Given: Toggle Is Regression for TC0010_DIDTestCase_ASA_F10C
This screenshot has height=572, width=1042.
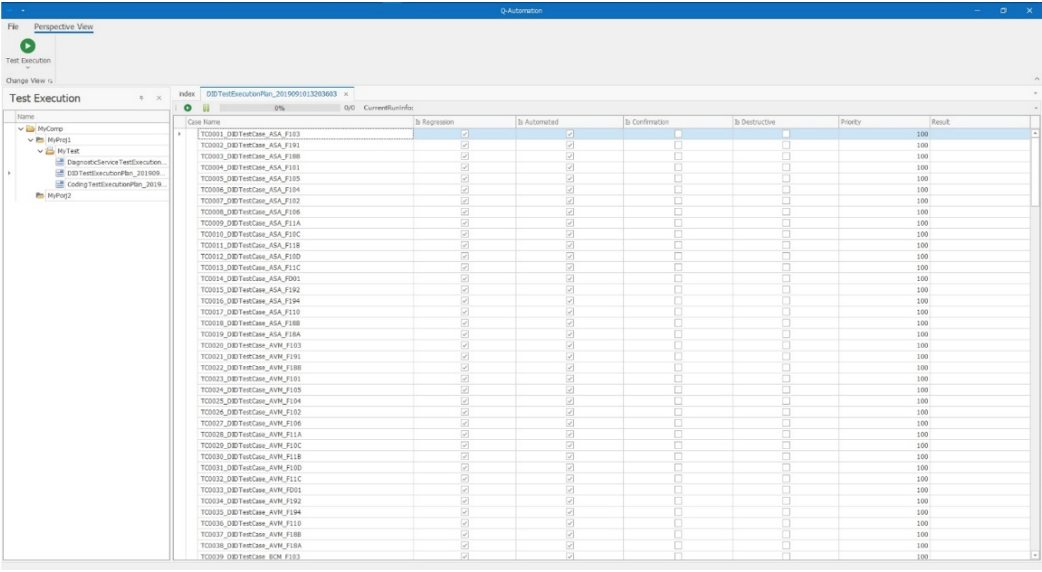Looking at the screenshot, I should pyautogui.click(x=465, y=235).
